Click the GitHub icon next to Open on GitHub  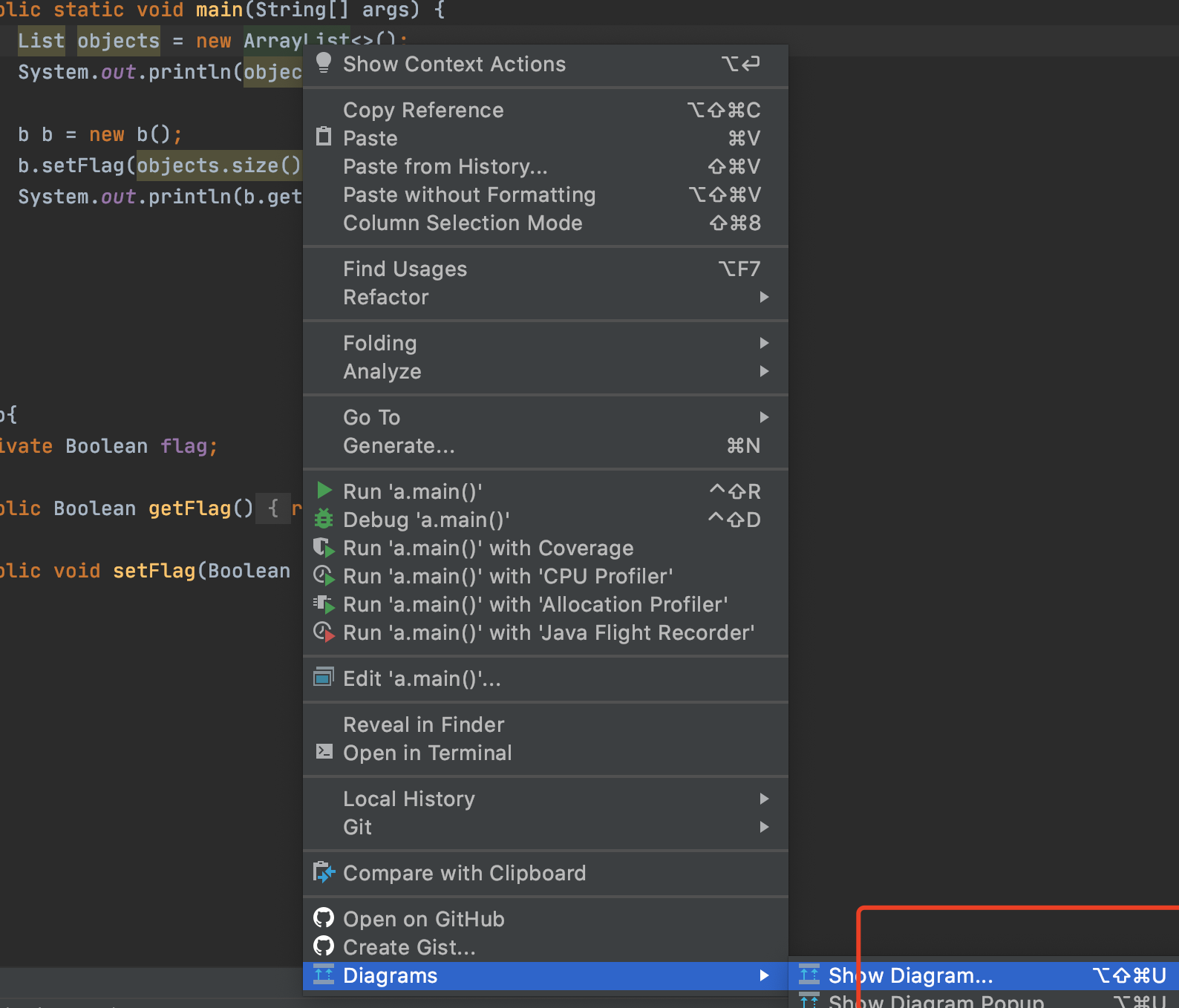point(324,918)
